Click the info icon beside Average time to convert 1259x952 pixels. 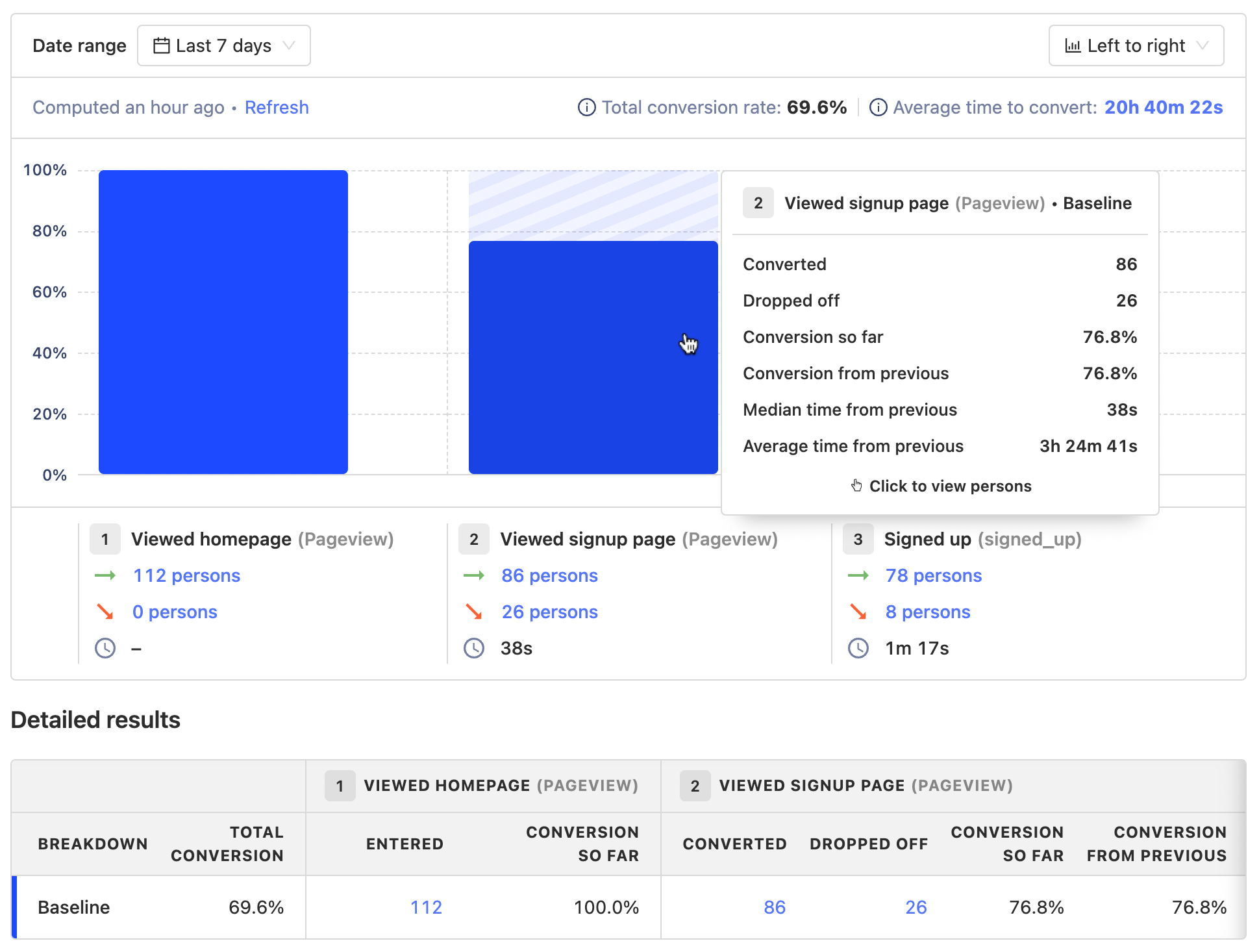[879, 107]
